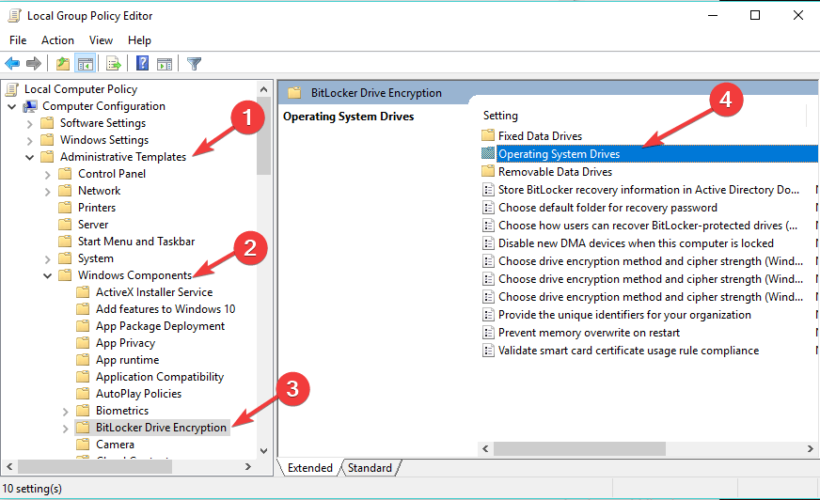Select App Package Deployment tree item
820x500 pixels.
tap(160, 326)
